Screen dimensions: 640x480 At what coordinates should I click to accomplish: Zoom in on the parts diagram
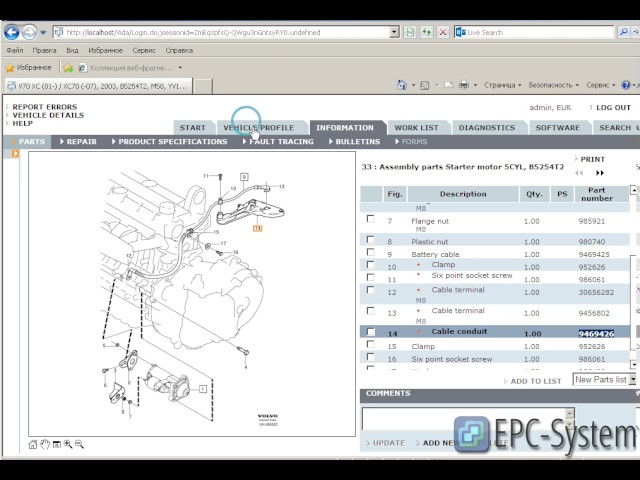68,443
